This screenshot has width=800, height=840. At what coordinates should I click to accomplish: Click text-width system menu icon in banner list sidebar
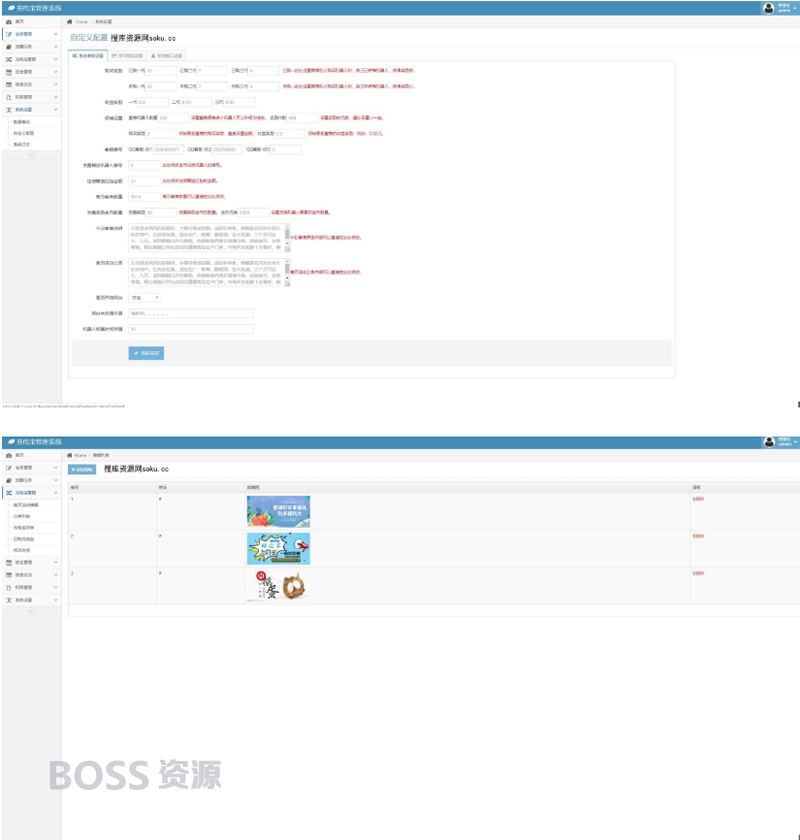[x=9, y=600]
